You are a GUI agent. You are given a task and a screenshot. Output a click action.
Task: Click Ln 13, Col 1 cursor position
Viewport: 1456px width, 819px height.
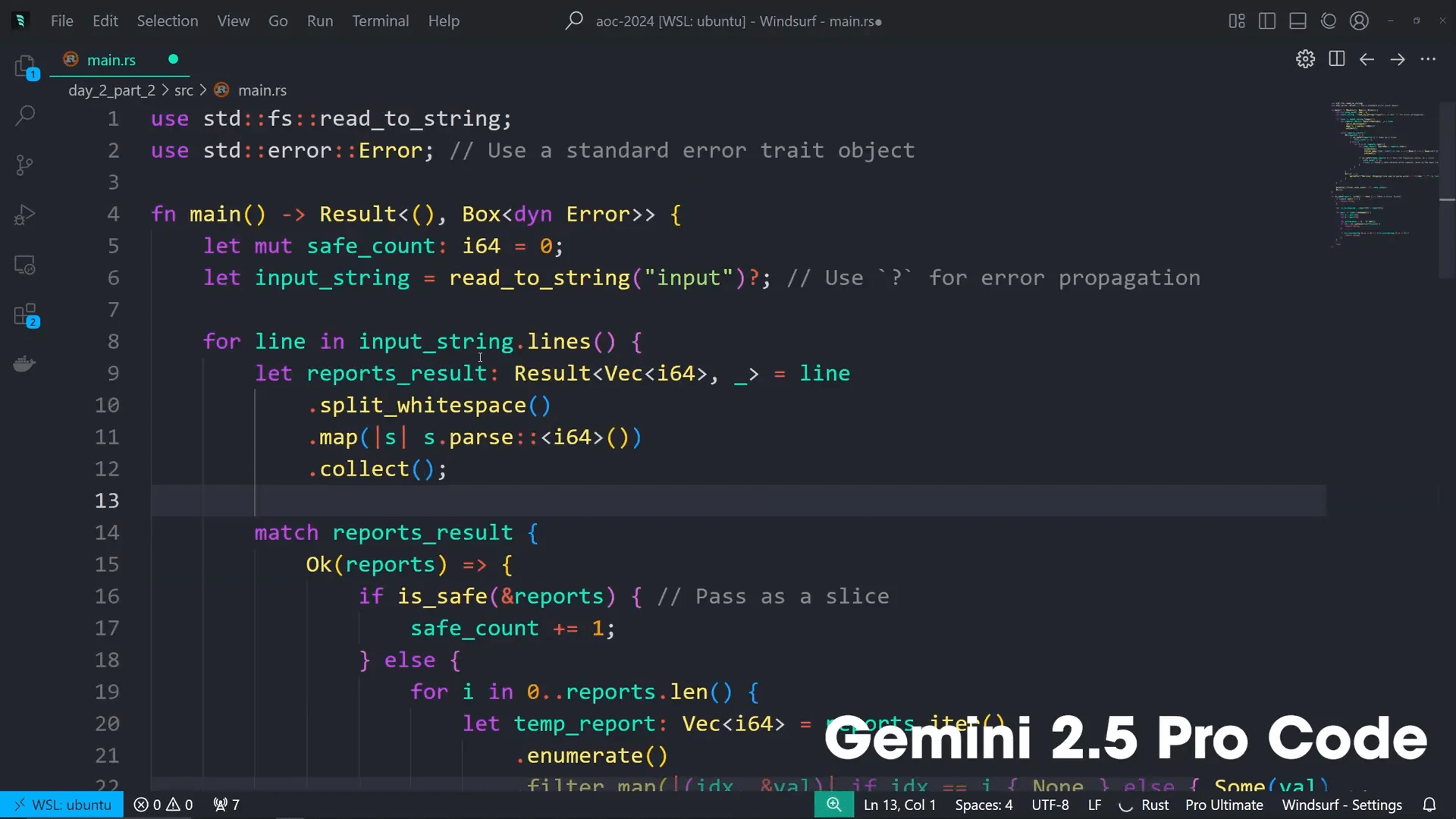pos(899,805)
